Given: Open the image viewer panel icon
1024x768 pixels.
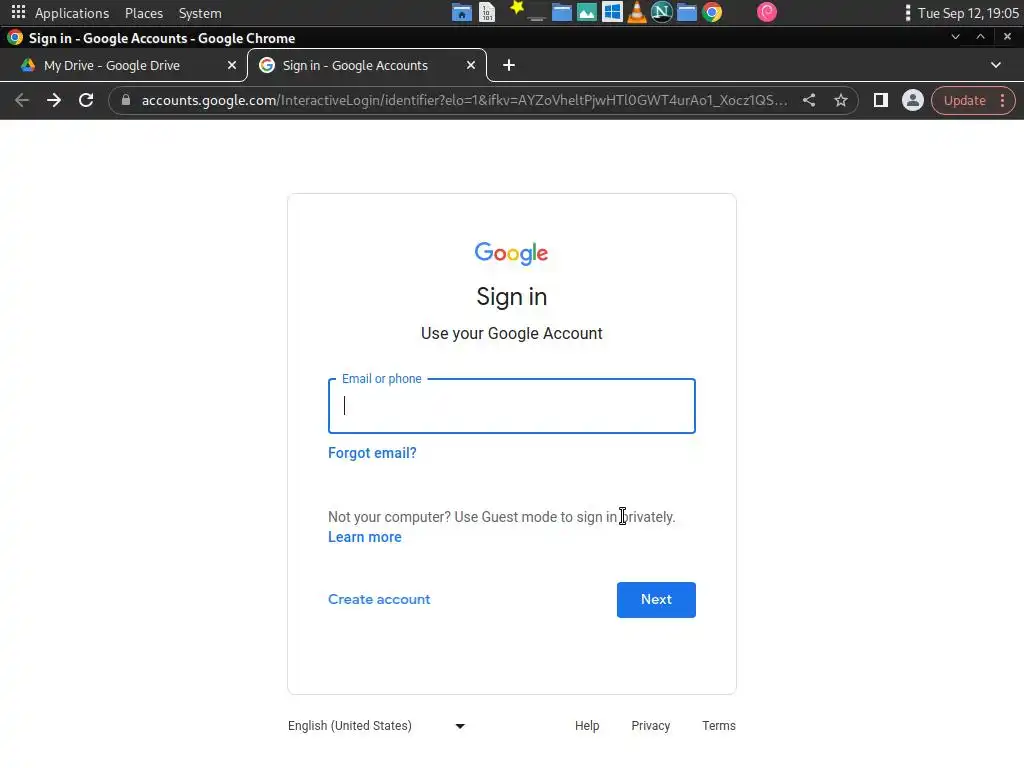Looking at the screenshot, I should click(x=586, y=12).
